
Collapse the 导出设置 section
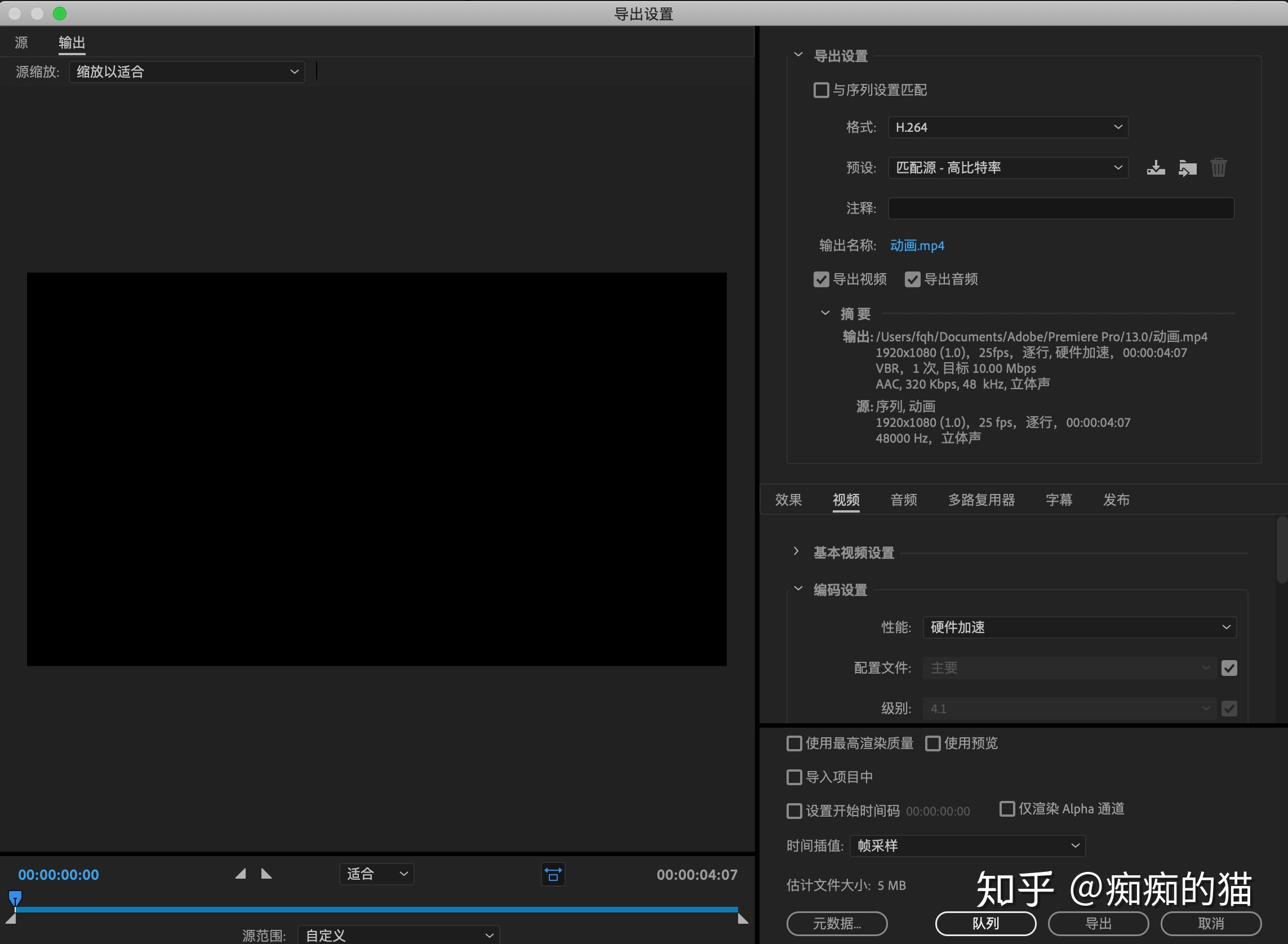[798, 55]
